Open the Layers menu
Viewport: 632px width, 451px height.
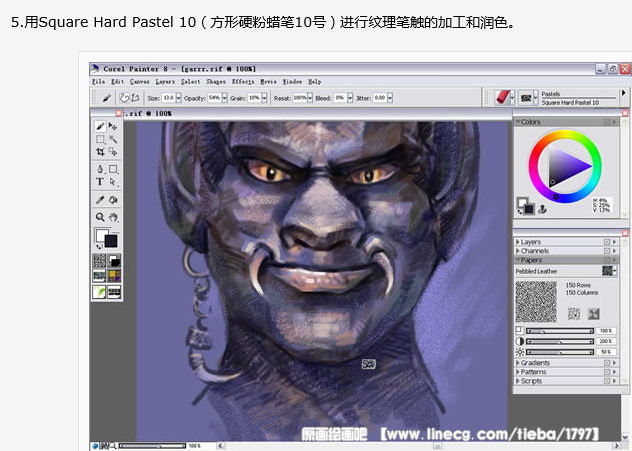(x=165, y=82)
